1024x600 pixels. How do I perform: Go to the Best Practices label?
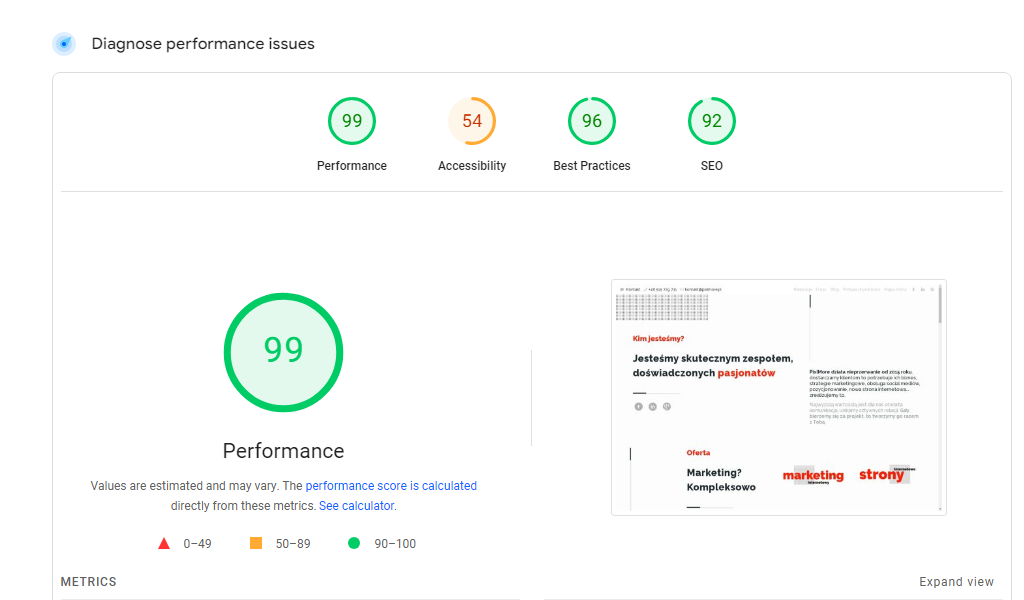point(592,166)
